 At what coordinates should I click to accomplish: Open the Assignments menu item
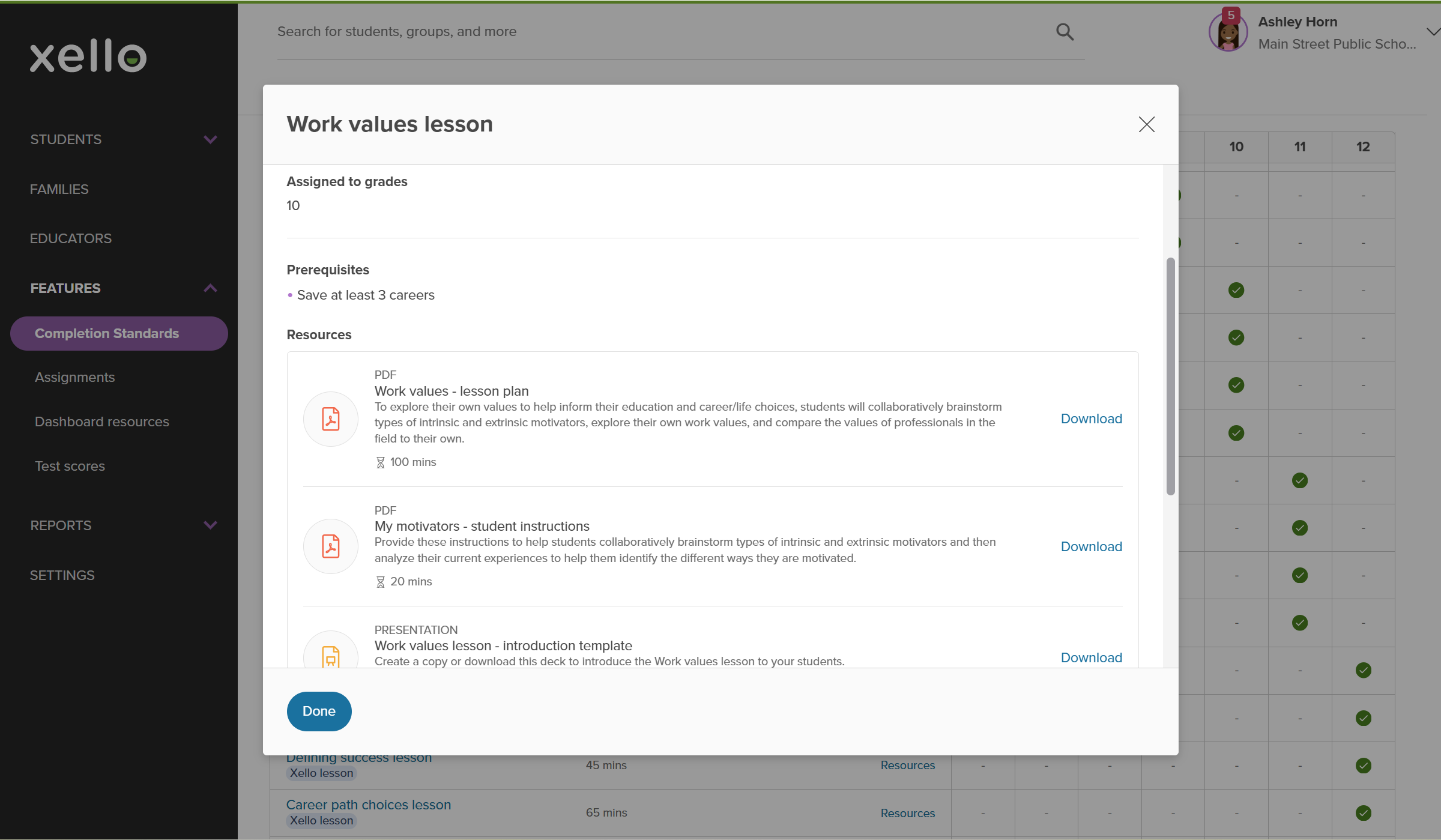[x=74, y=377]
